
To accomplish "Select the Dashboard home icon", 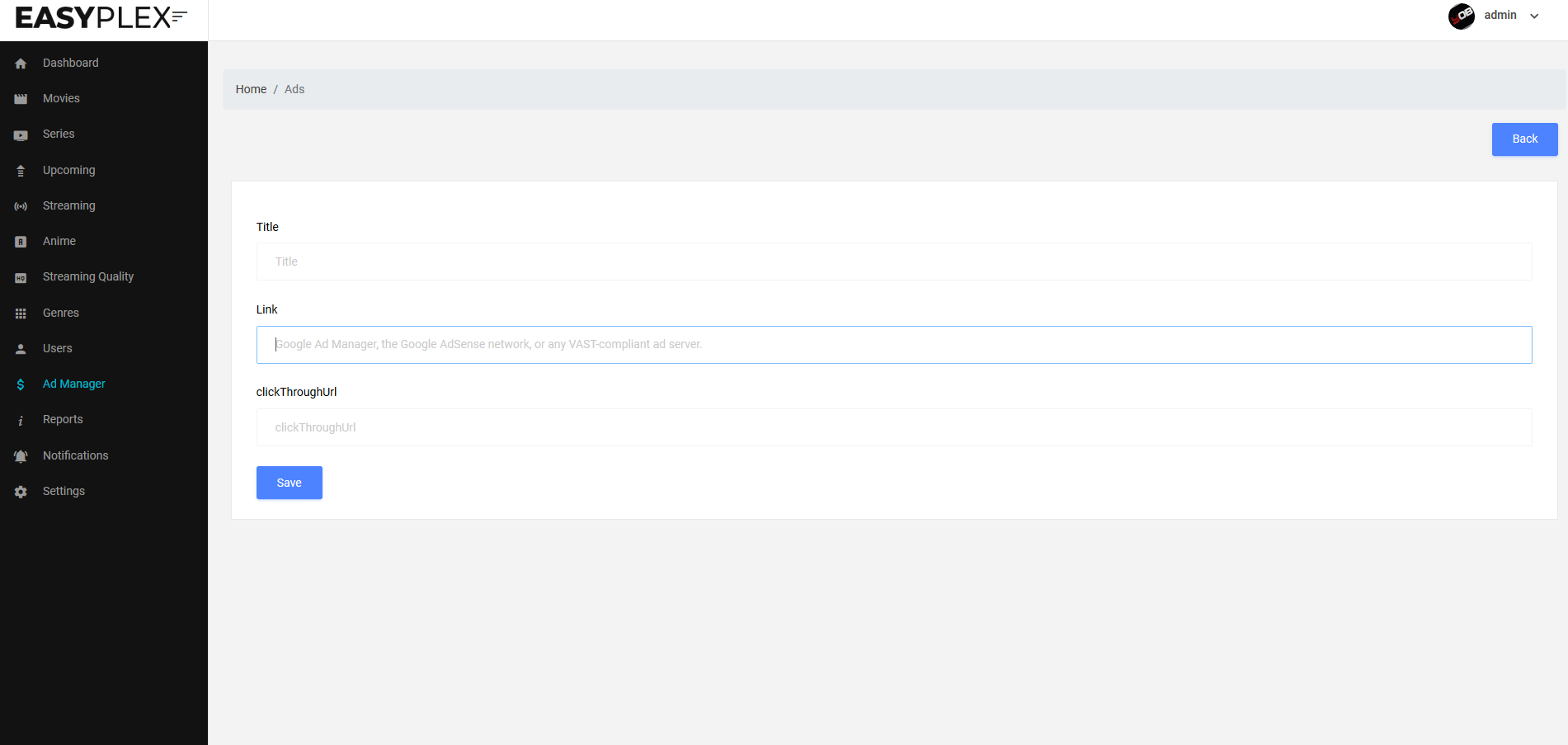I will point(21,63).
